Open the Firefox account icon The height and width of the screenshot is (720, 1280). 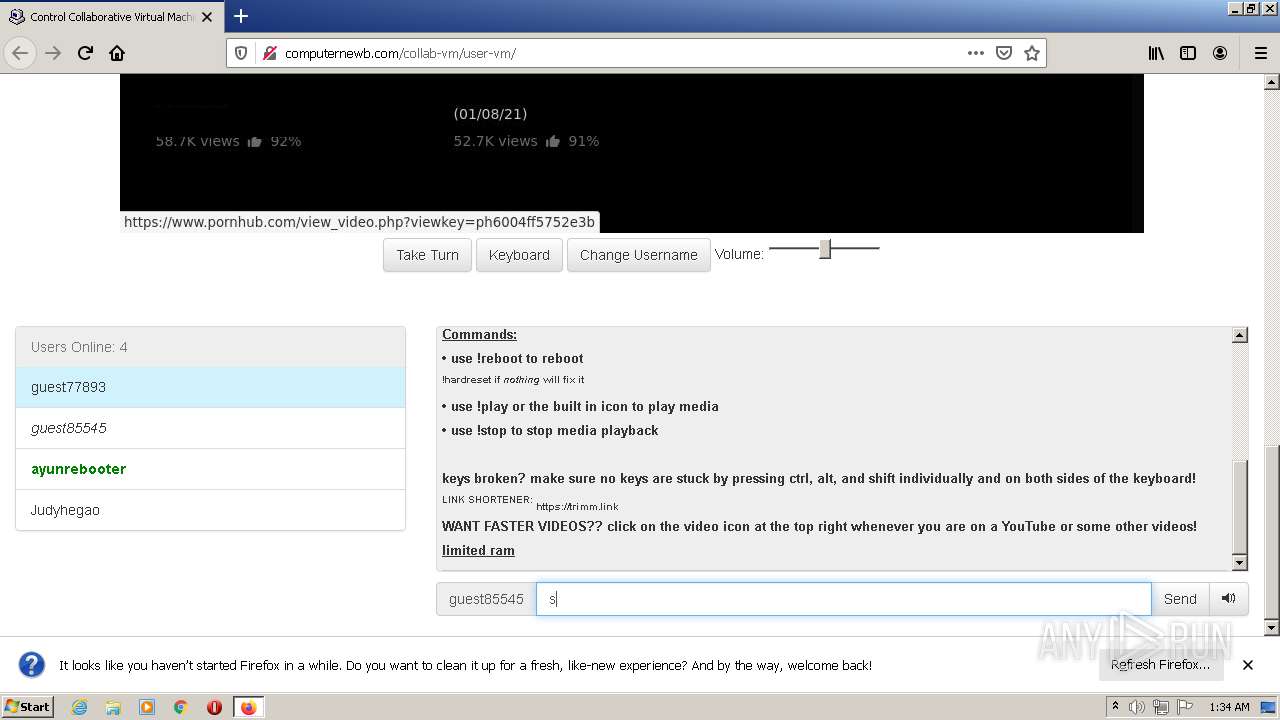coord(1220,53)
